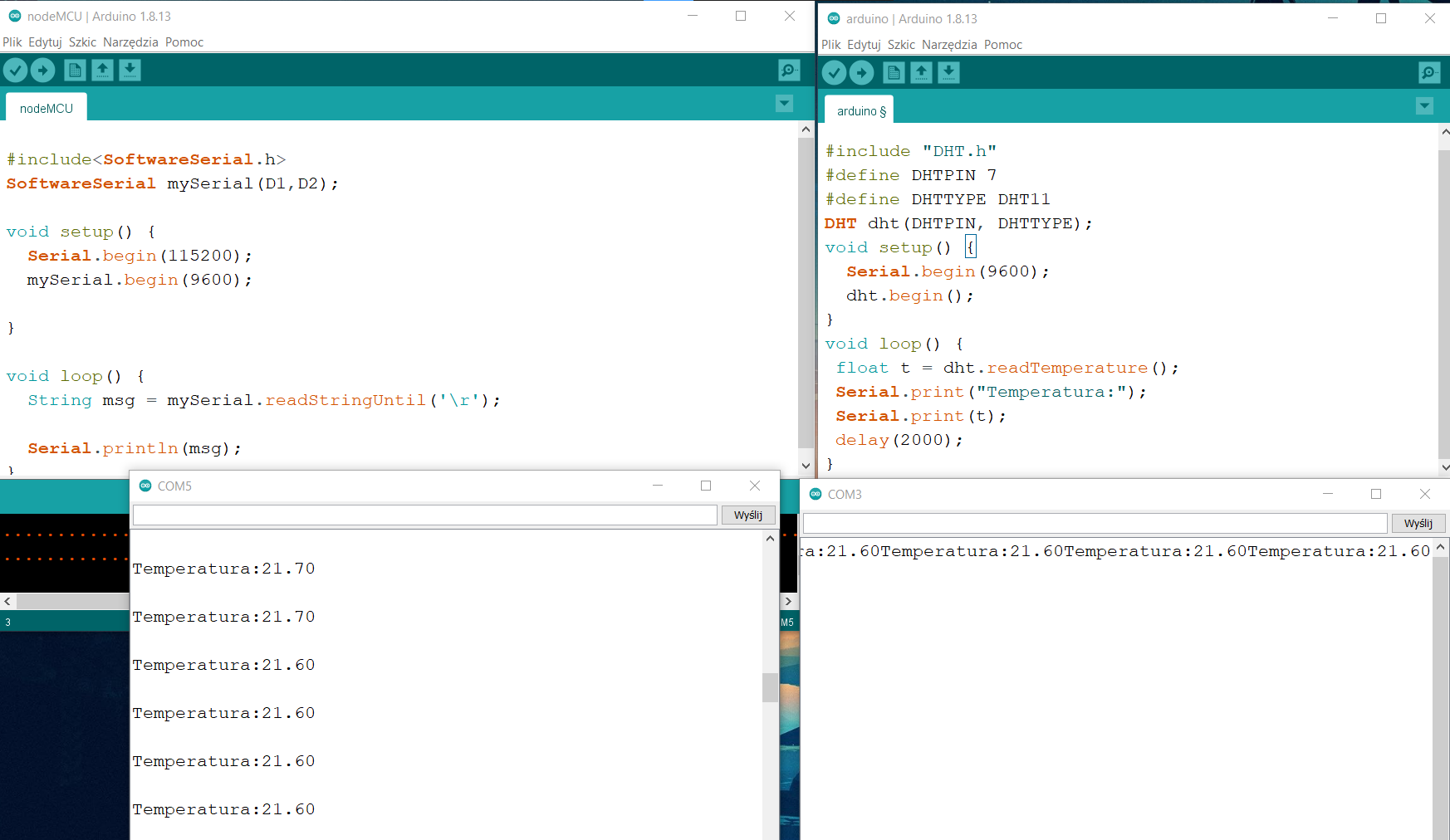Screen dimensions: 1450x840
Task: Open the Serial Monitor from the nodeMCU window
Action: (x=787, y=70)
